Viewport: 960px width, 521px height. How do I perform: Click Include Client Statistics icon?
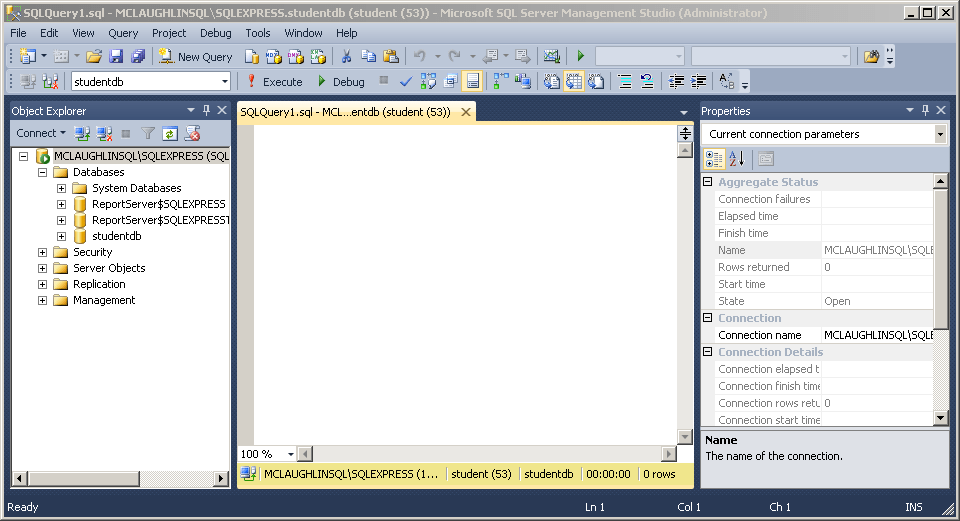tap(522, 81)
